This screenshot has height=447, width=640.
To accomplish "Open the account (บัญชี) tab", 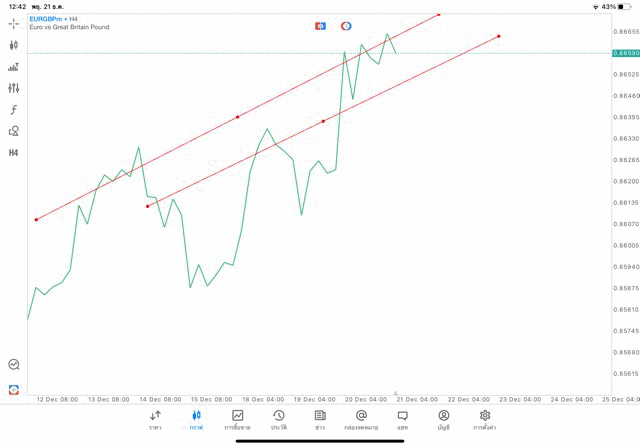I will pyautogui.click(x=443, y=419).
